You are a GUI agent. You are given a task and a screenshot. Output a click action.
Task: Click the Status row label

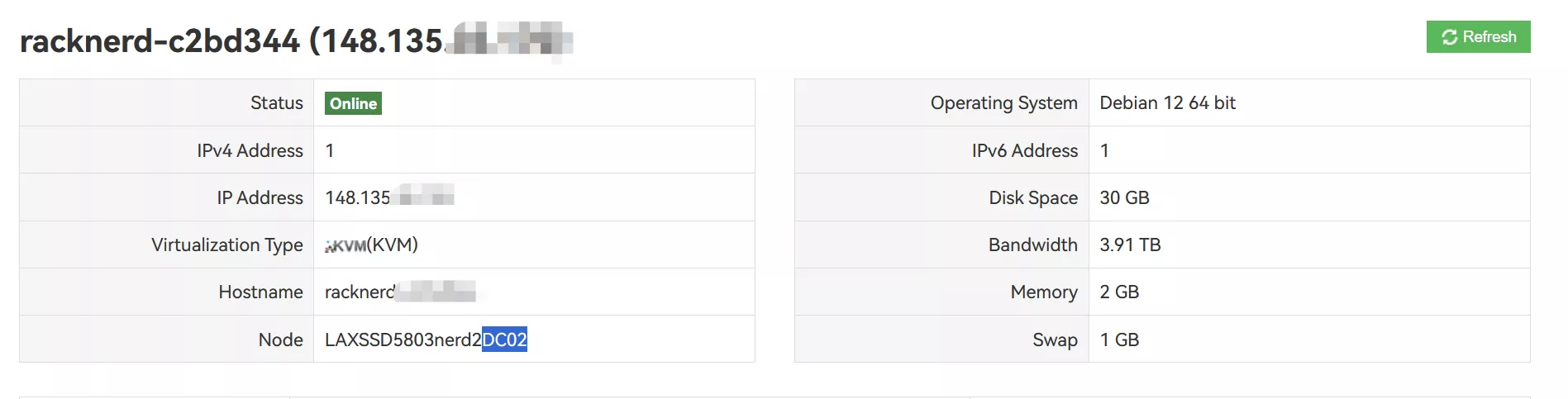pyautogui.click(x=277, y=103)
